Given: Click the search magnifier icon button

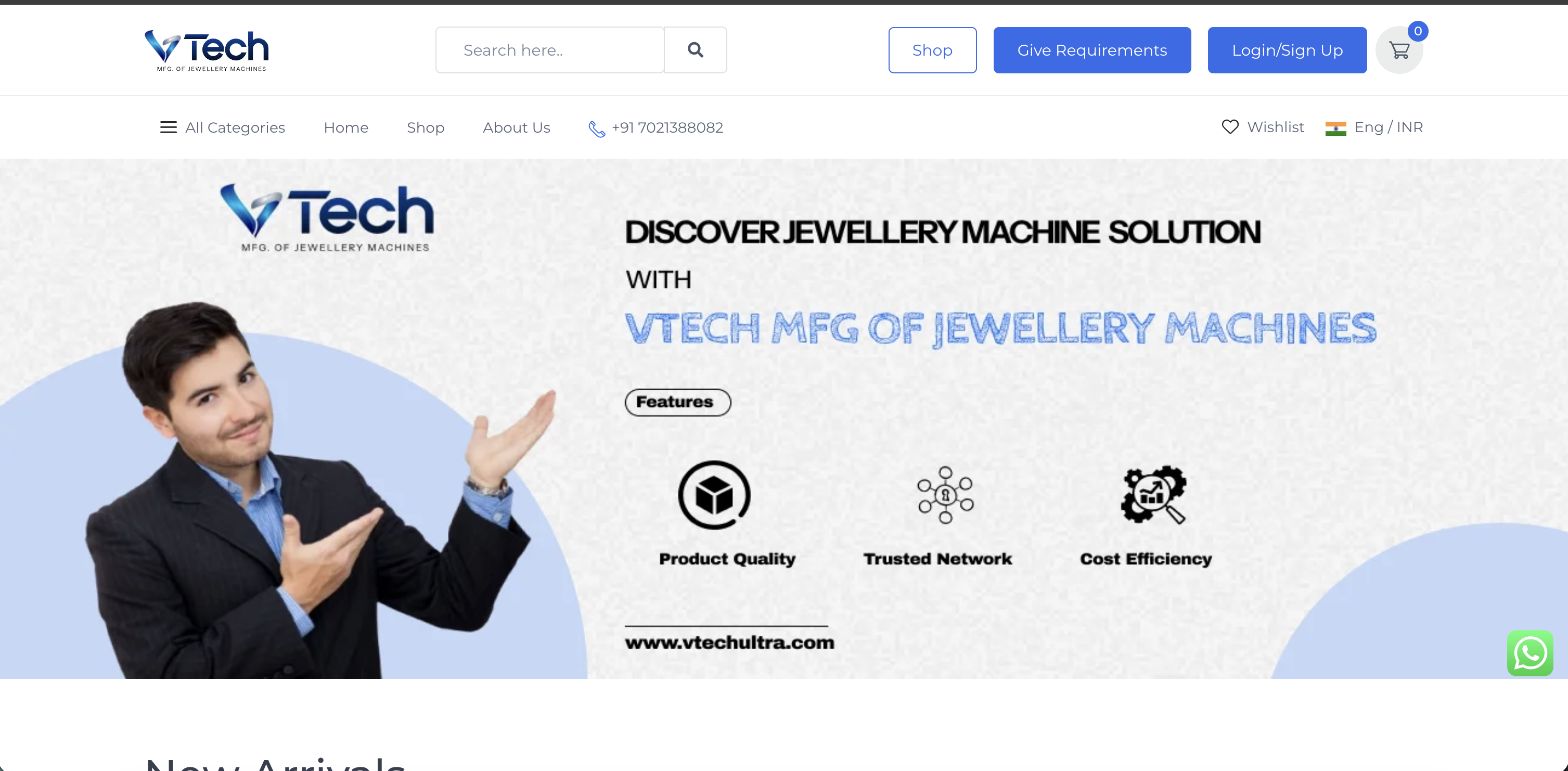Looking at the screenshot, I should click(x=695, y=50).
